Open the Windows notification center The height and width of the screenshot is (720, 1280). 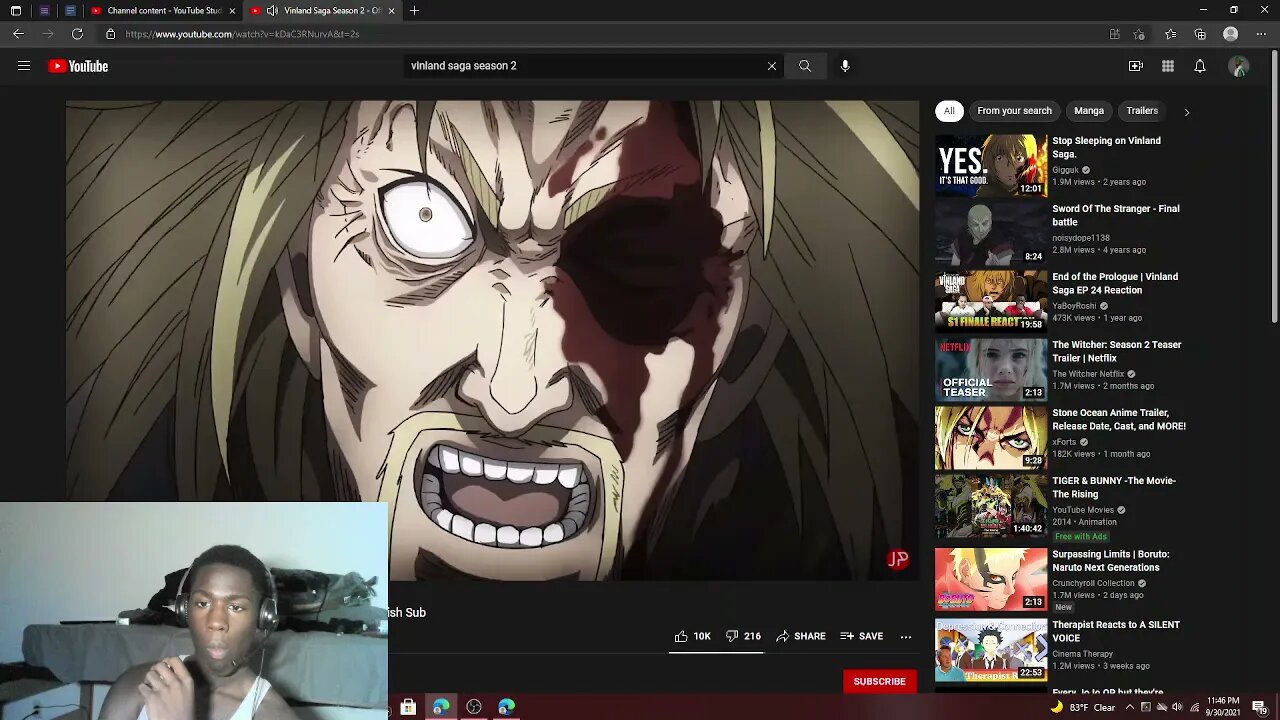pos(1259,707)
